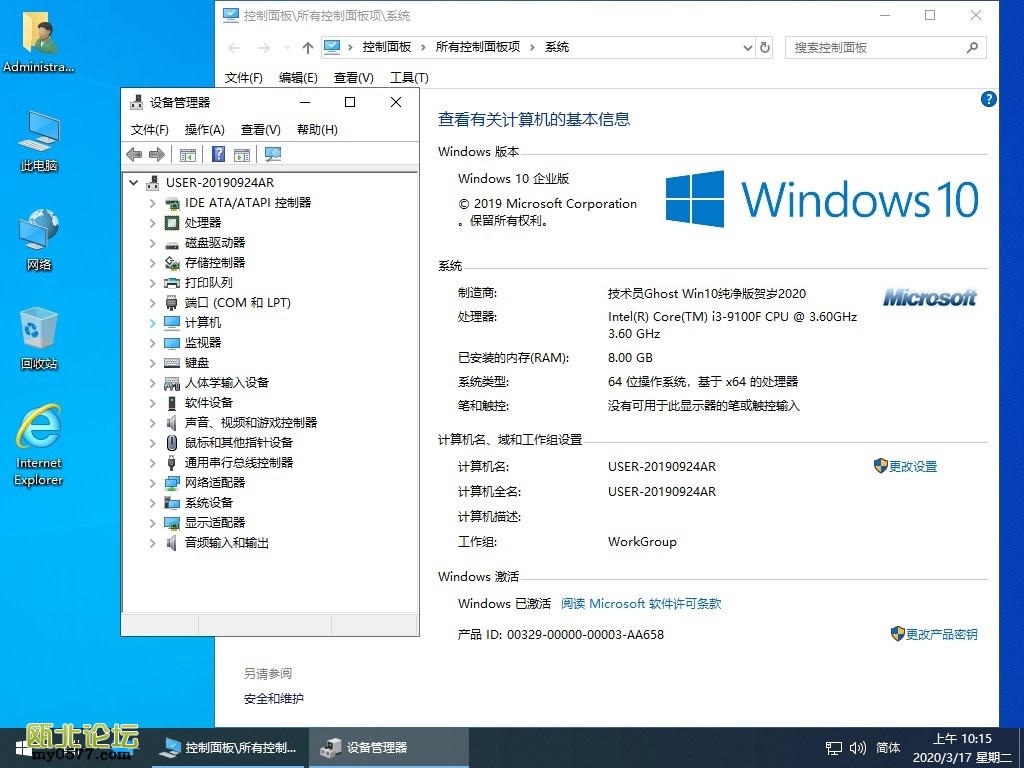Click the blue Help question mark toolbar icon
The width and height of the screenshot is (1024, 768).
pos(218,154)
